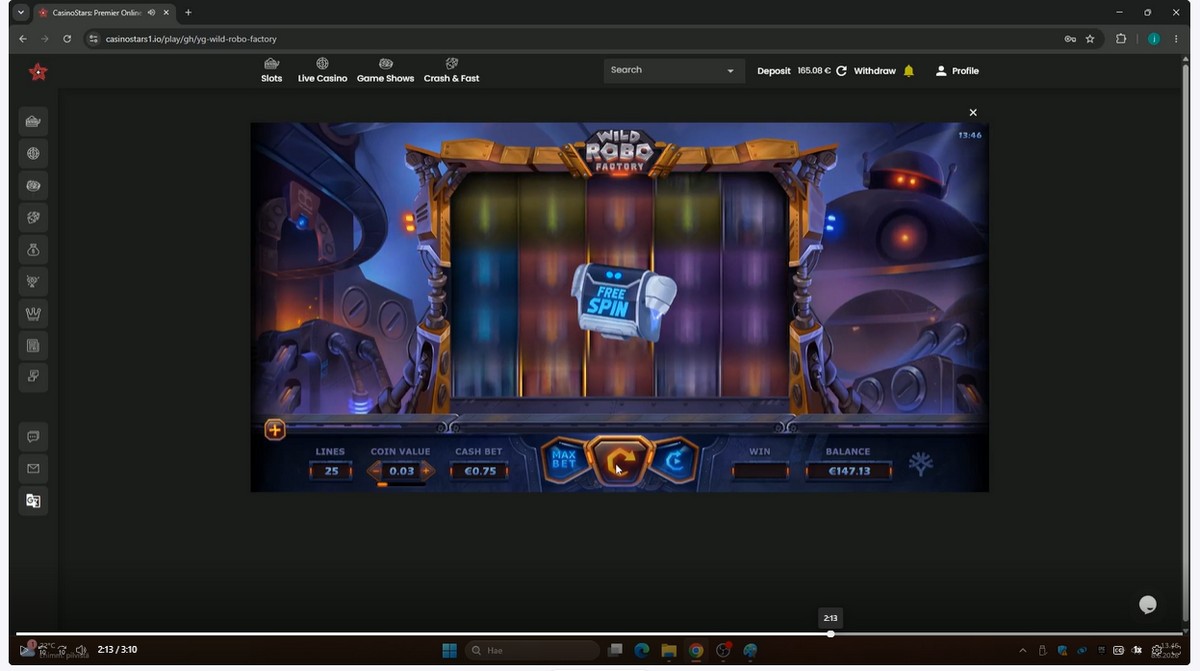Increase coin value with right arrow
This screenshot has width=1200, height=671.
426,471
